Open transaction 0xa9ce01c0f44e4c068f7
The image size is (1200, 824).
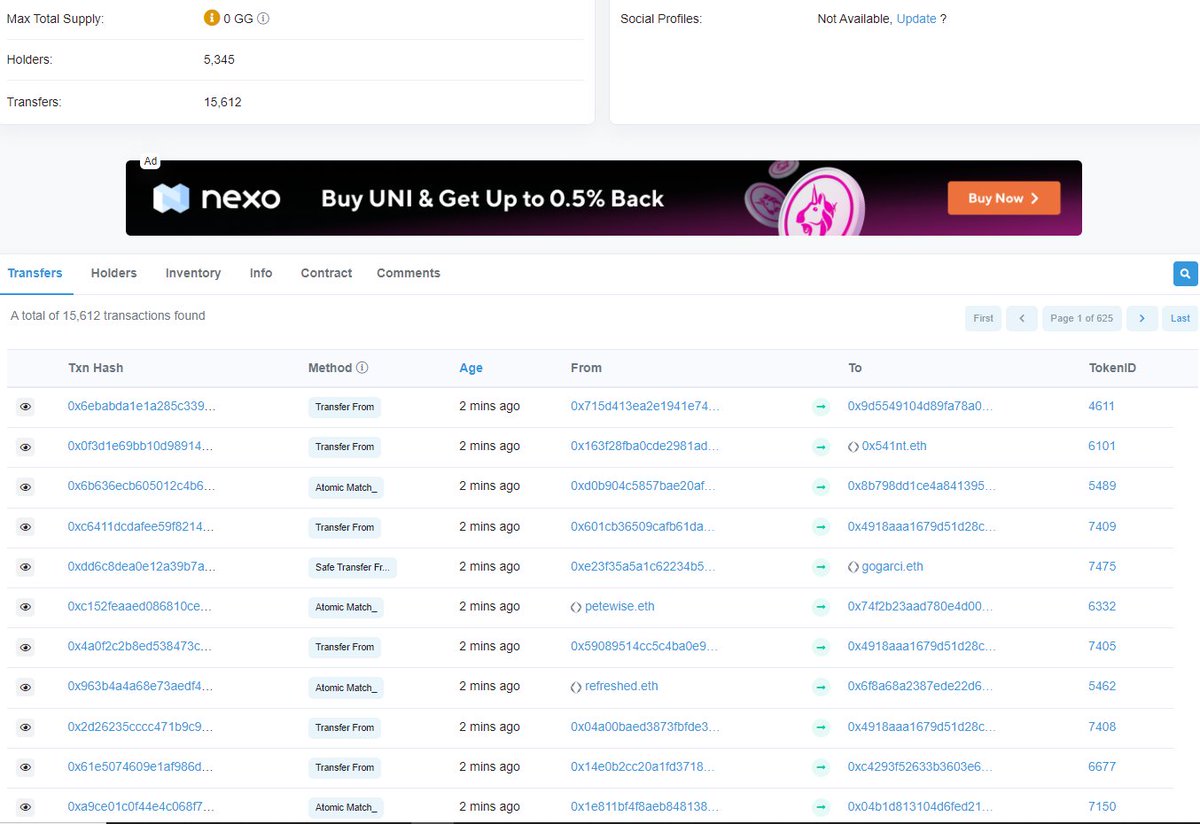pyautogui.click(x=140, y=807)
